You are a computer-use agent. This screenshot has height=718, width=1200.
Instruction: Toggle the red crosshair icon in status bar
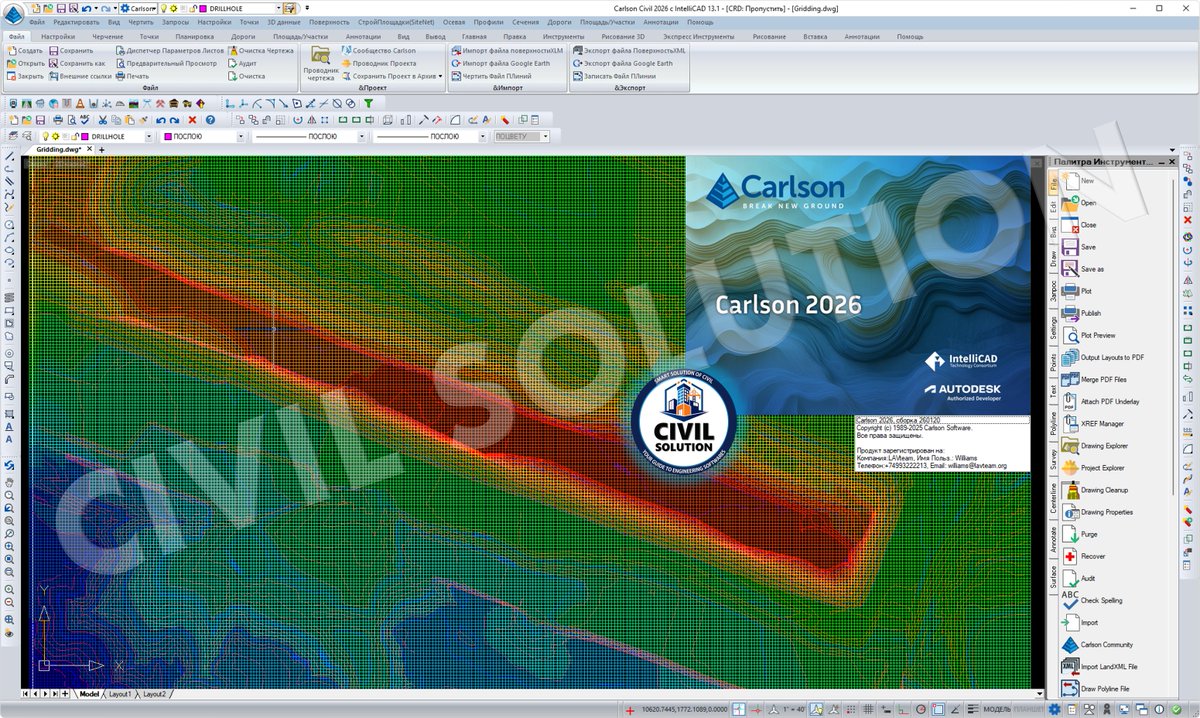630,710
